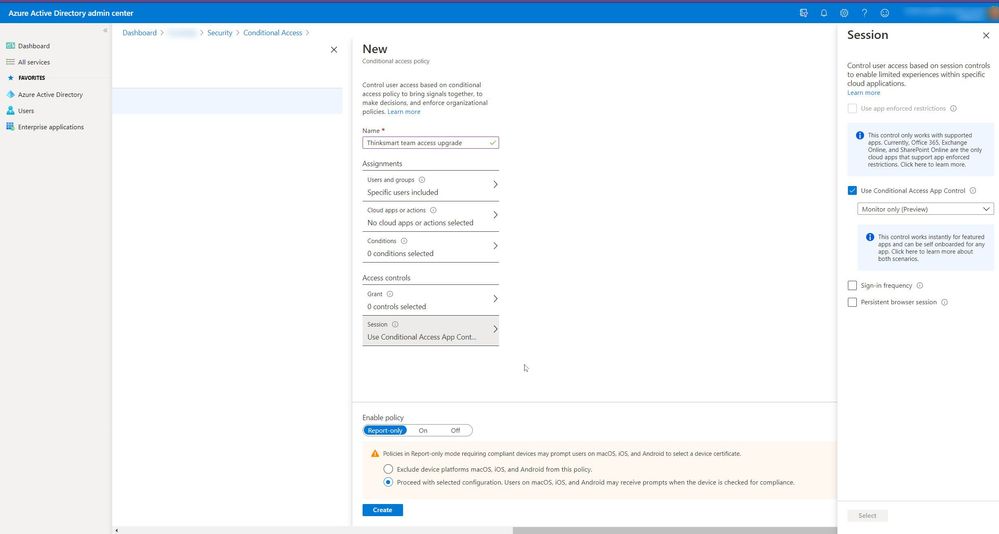This screenshot has width=999, height=534.
Task: Collapse the left sidebar chevron
Action: [x=105, y=31]
